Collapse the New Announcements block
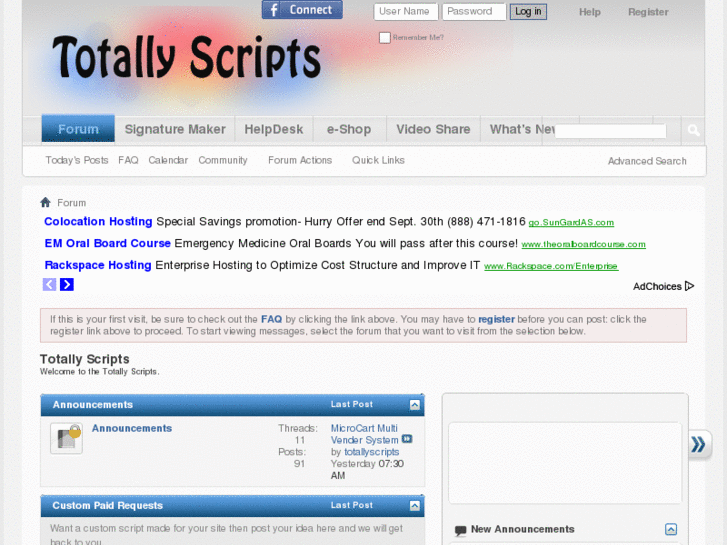Viewport: 727px width, 545px height. point(671,529)
